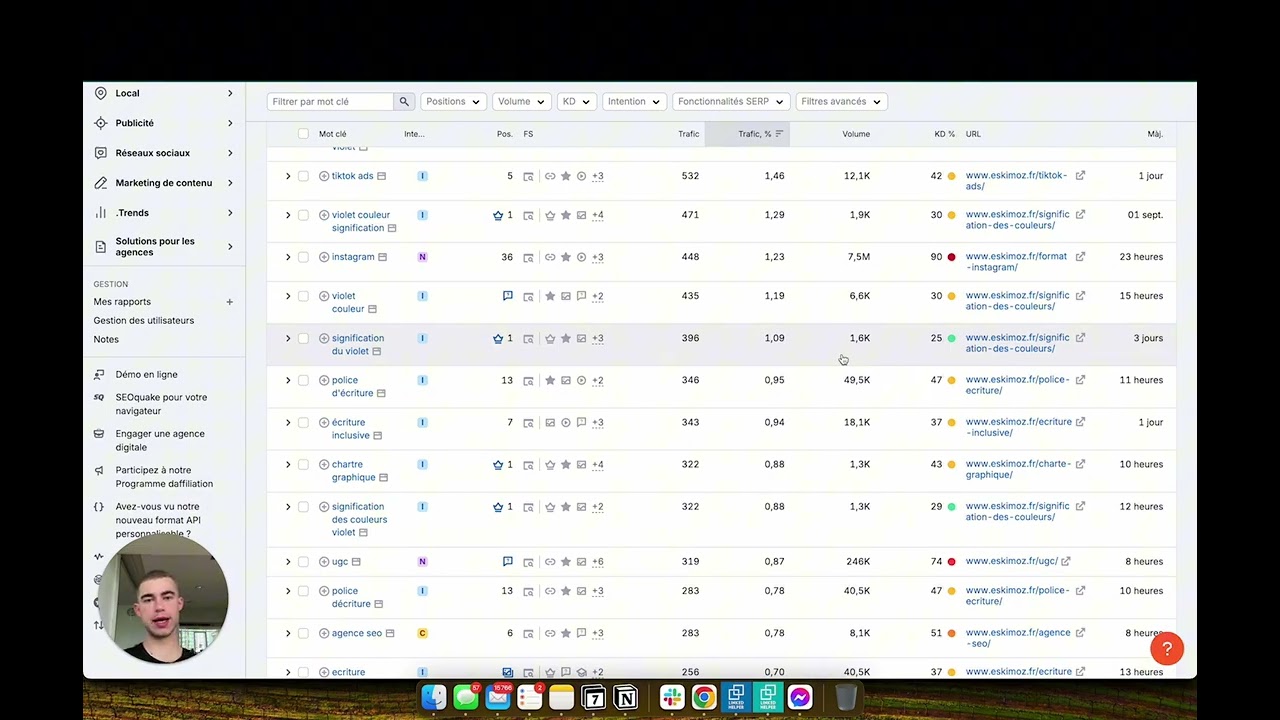Open Google Chrome from the Dock
This screenshot has height=720, width=1280.
[x=704, y=697]
